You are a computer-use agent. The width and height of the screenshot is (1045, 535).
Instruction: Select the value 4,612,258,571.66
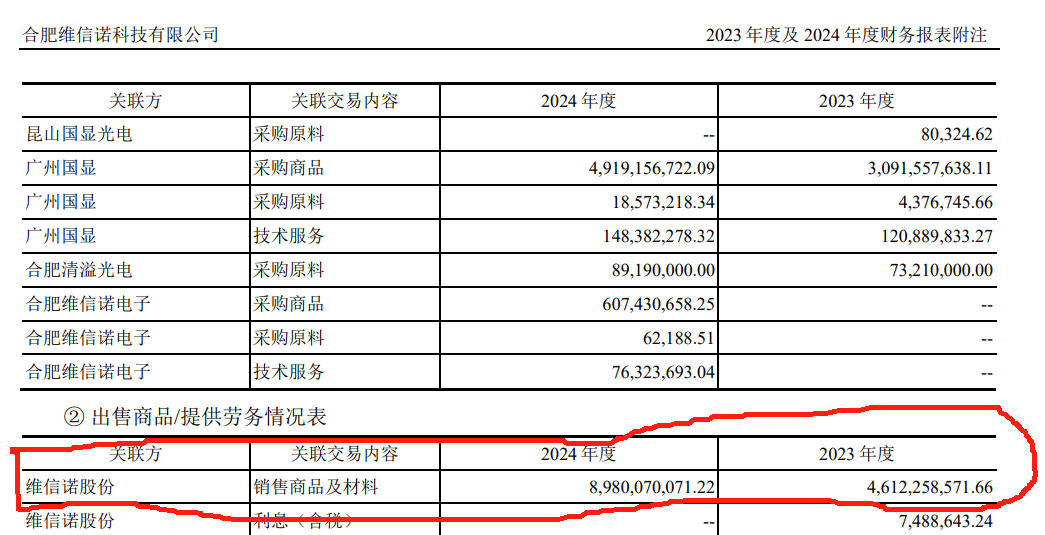(930, 488)
